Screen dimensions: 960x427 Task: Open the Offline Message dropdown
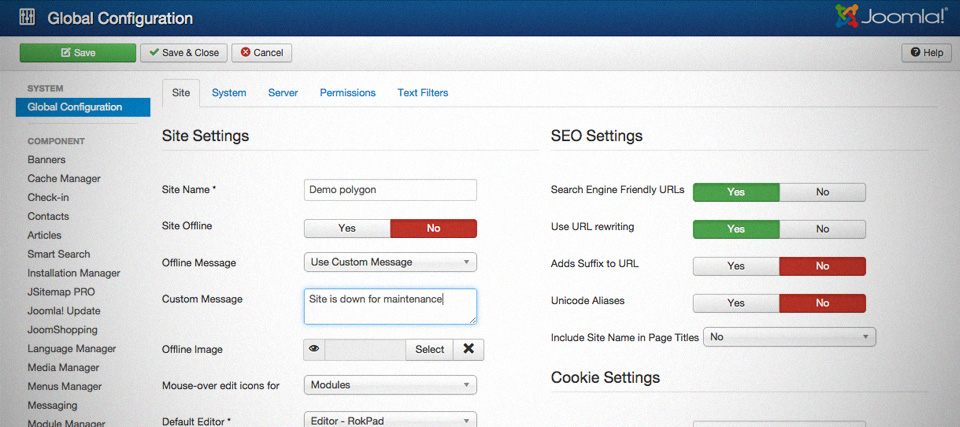click(x=390, y=262)
